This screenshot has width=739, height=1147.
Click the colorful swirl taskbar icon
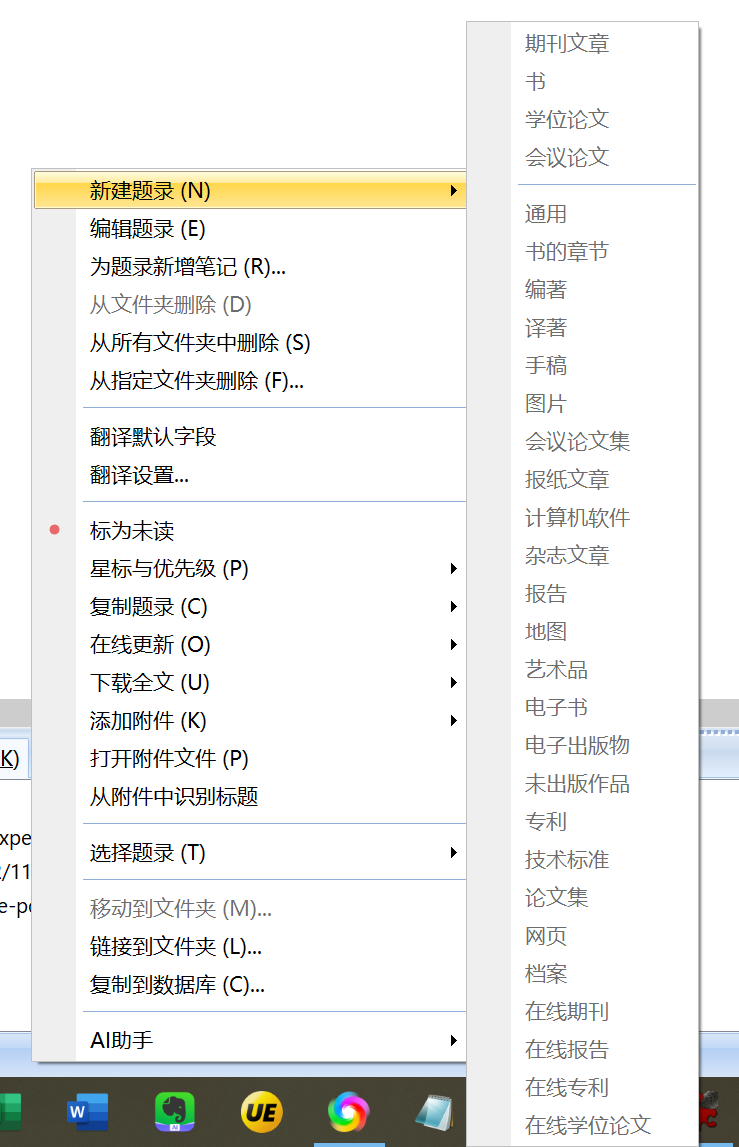(348, 1111)
